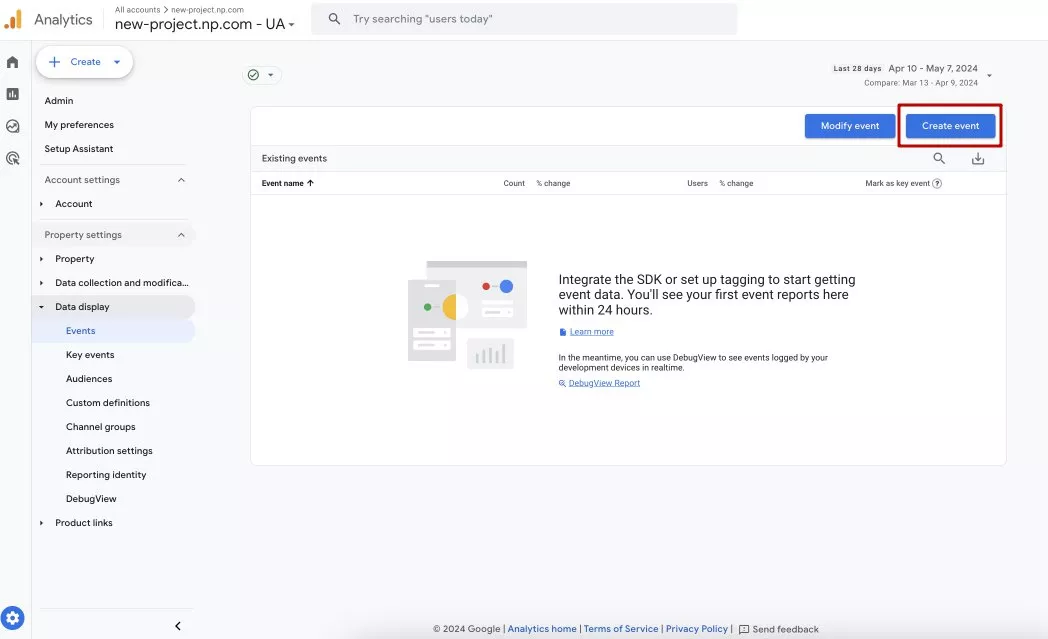Click the Modify event button
The width and height of the screenshot is (1048, 639).
(849, 126)
